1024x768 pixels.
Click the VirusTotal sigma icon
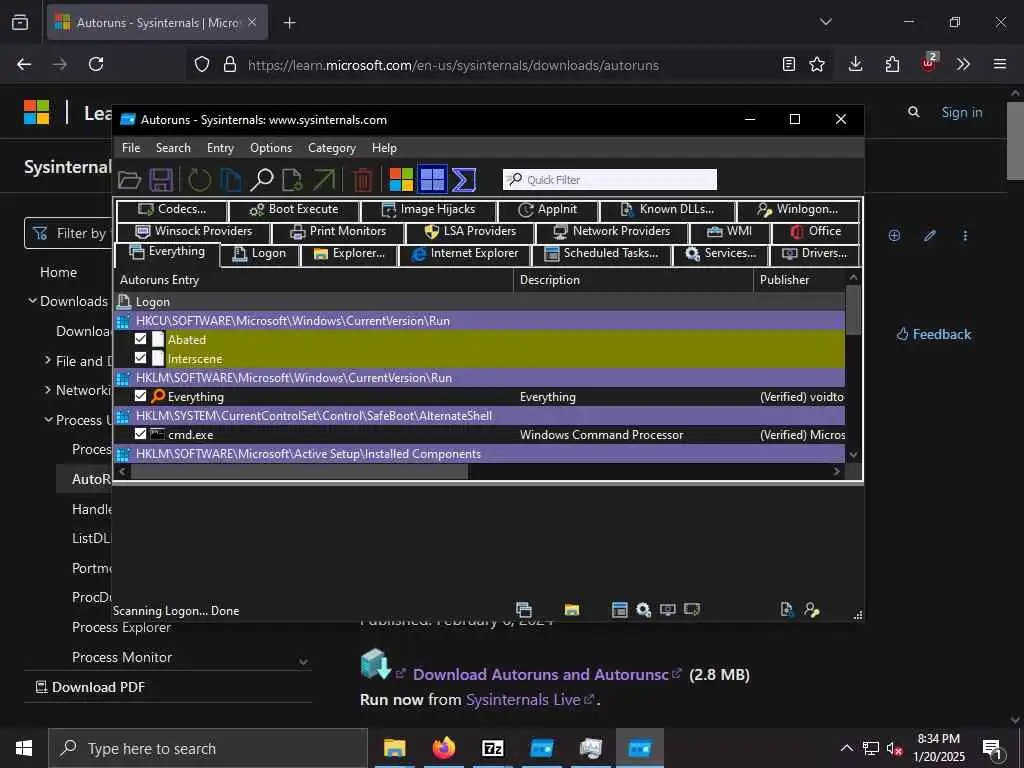(464, 180)
